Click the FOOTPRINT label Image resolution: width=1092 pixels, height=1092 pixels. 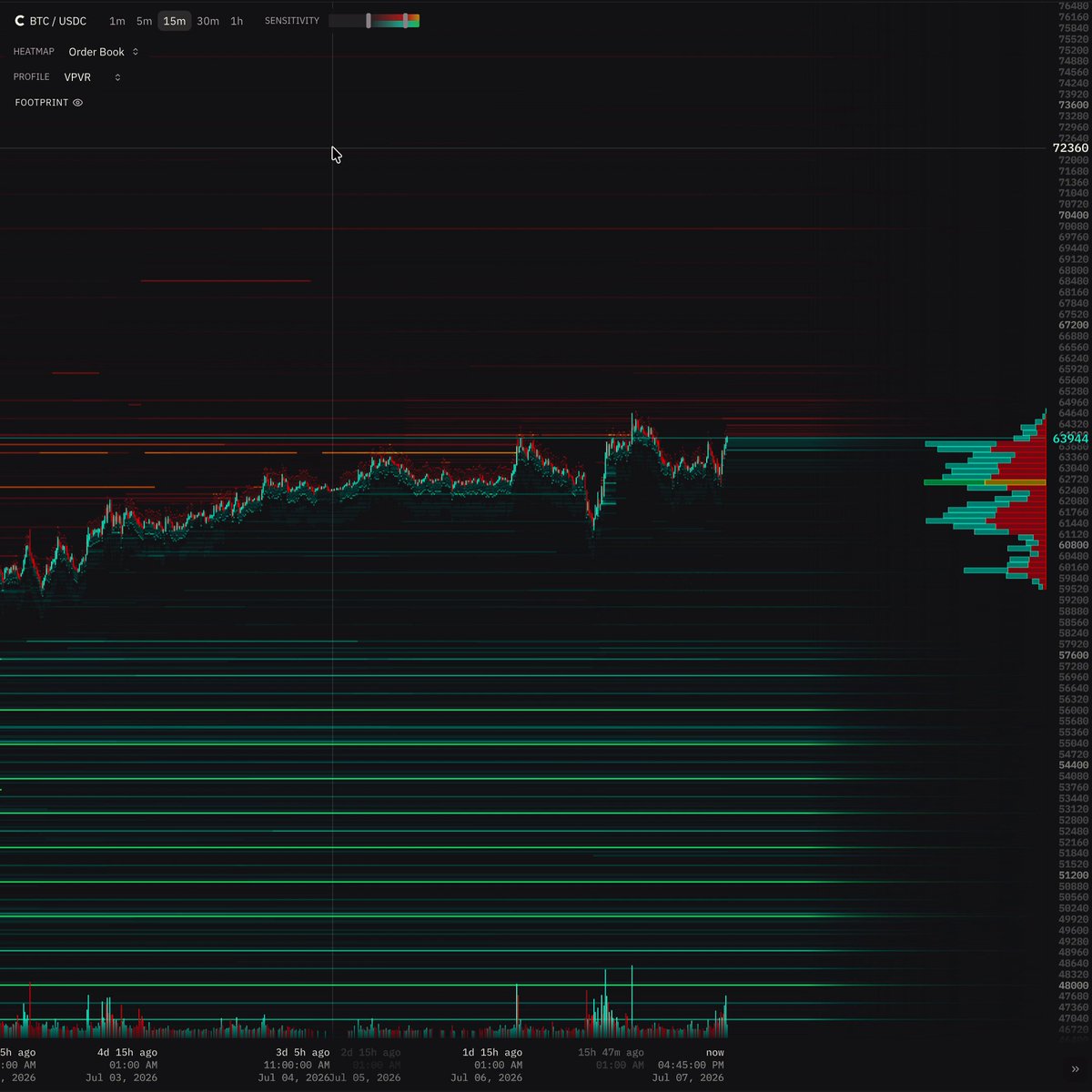tap(42, 103)
